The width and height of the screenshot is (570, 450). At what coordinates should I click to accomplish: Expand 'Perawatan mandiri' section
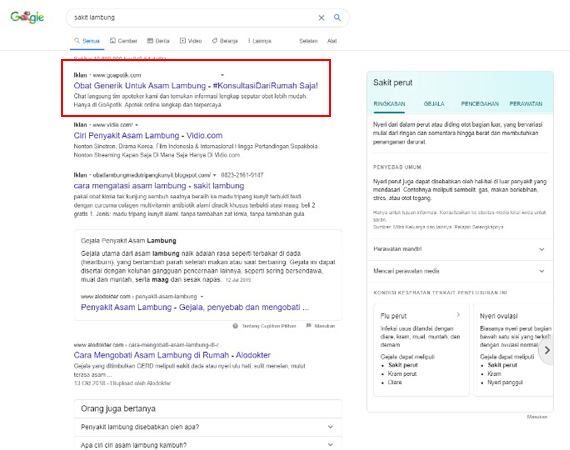pos(460,249)
